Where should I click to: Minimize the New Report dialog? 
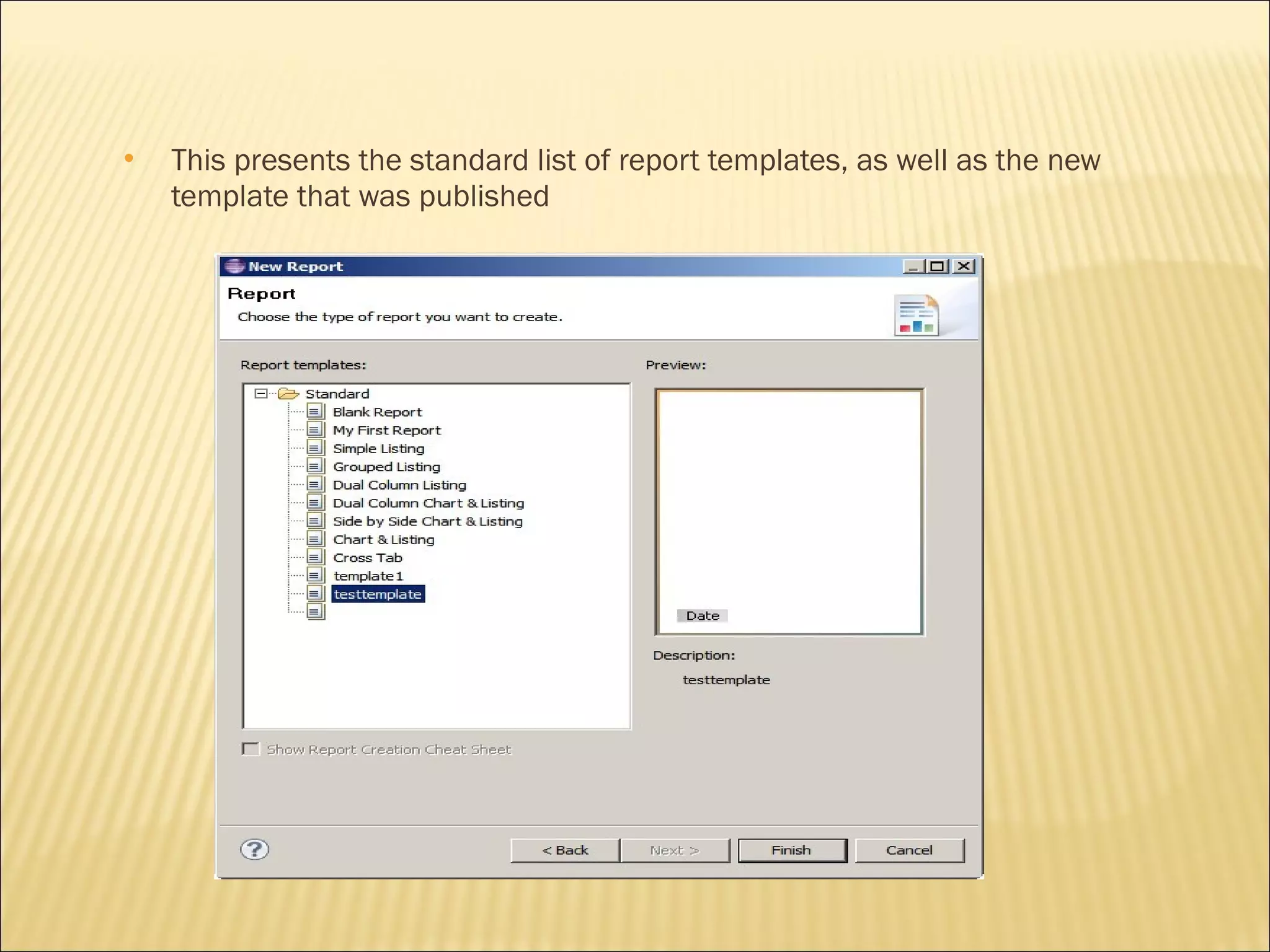[x=913, y=267]
